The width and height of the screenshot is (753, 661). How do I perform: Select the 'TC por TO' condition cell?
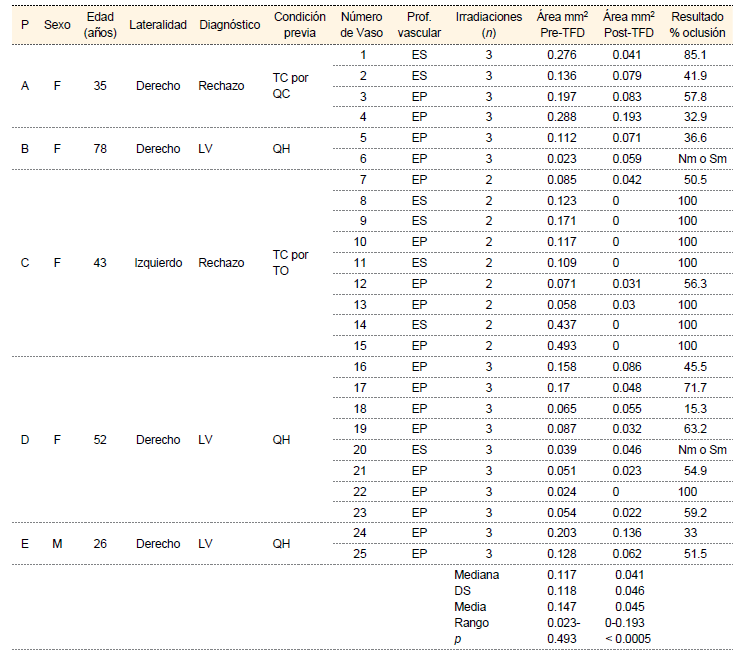point(291,263)
